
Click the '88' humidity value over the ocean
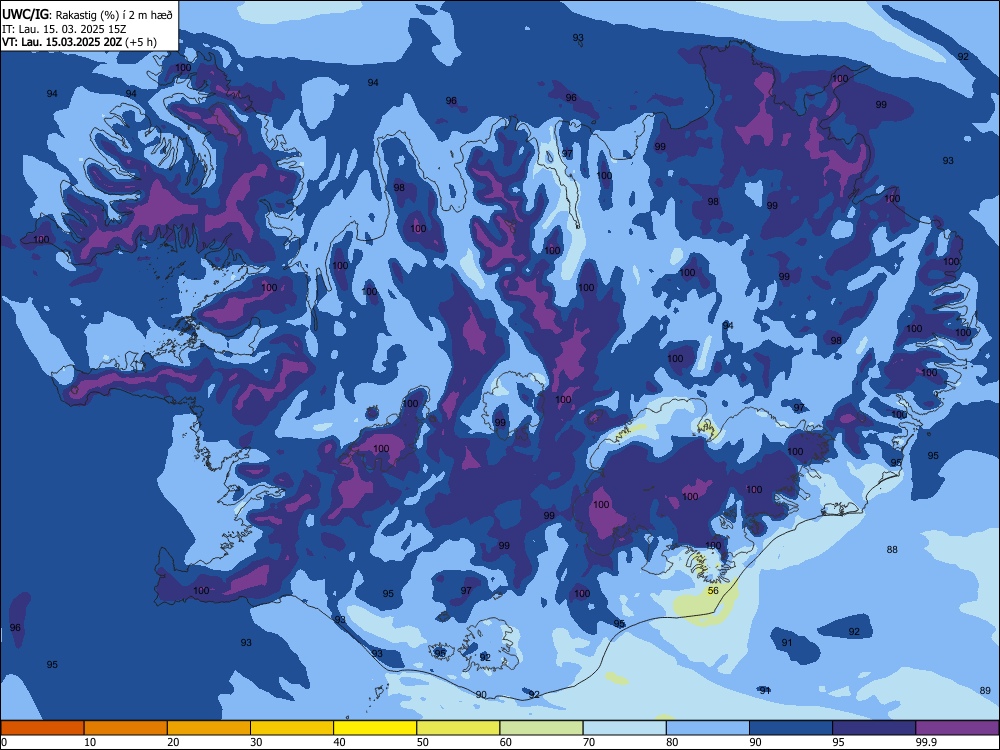click(892, 549)
